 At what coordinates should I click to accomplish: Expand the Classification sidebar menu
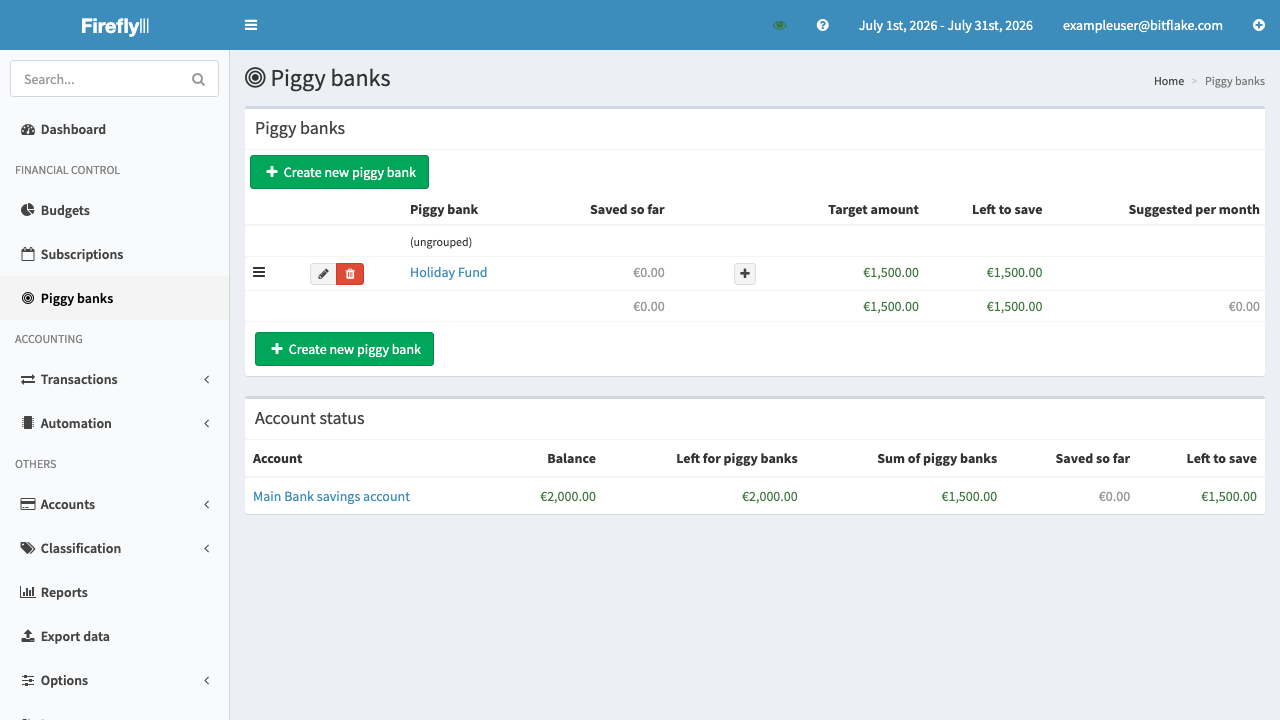114,548
